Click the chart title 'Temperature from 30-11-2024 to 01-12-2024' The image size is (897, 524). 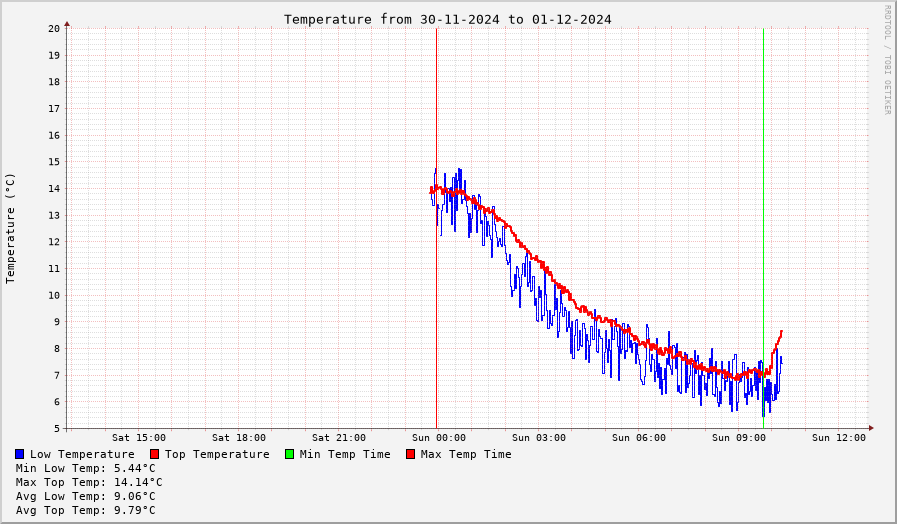[448, 19]
